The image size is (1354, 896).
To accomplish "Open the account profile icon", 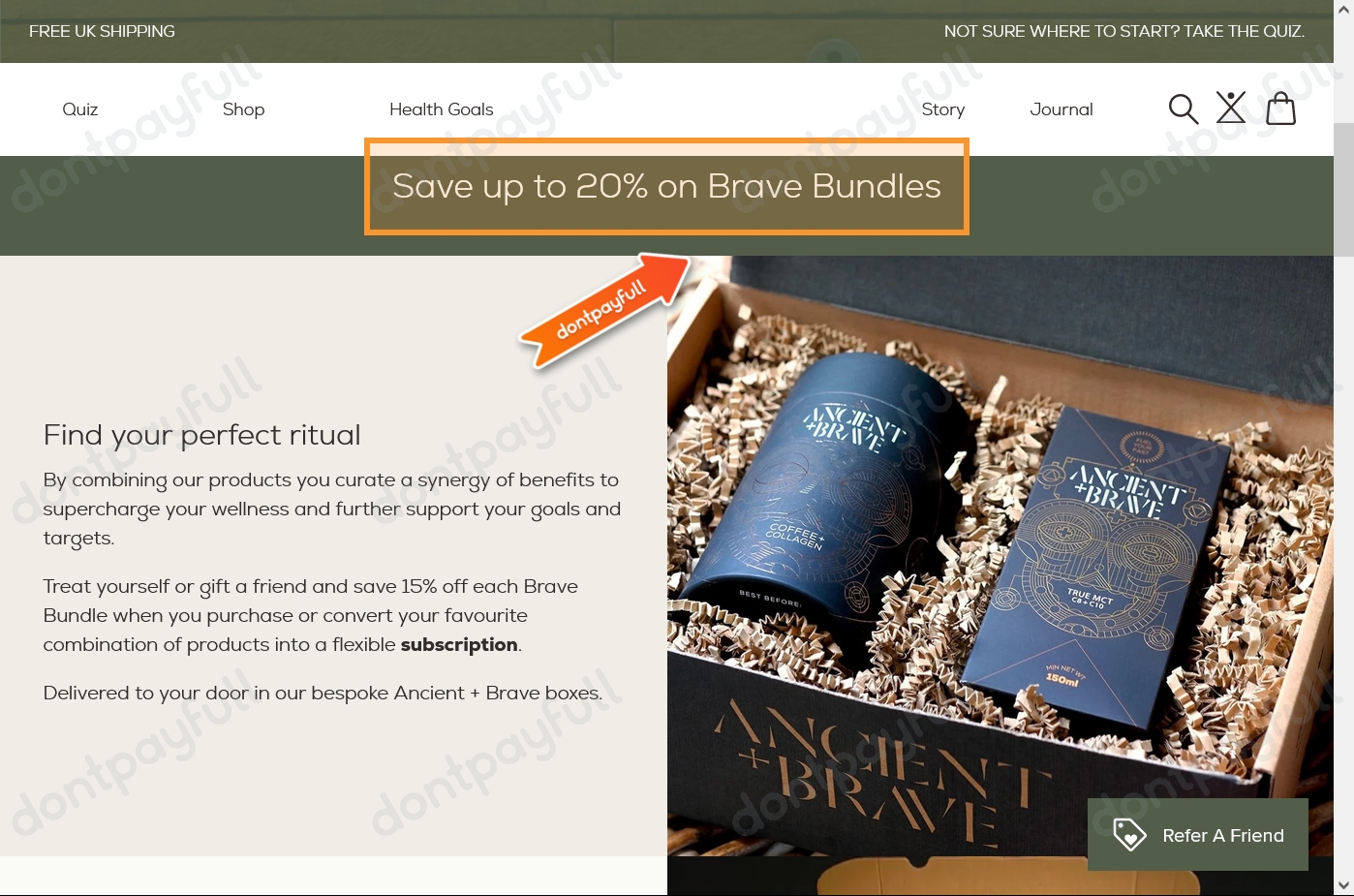I will (1231, 108).
